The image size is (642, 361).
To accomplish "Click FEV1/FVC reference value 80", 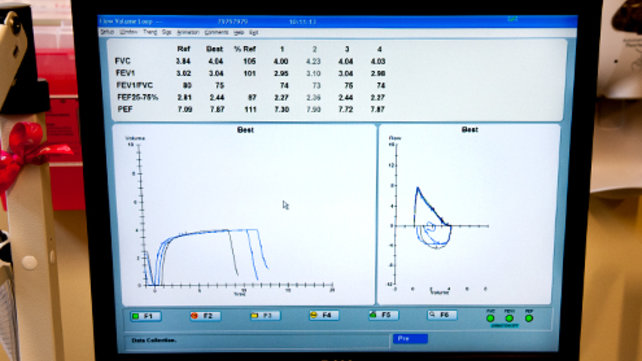I will pyautogui.click(x=187, y=85).
